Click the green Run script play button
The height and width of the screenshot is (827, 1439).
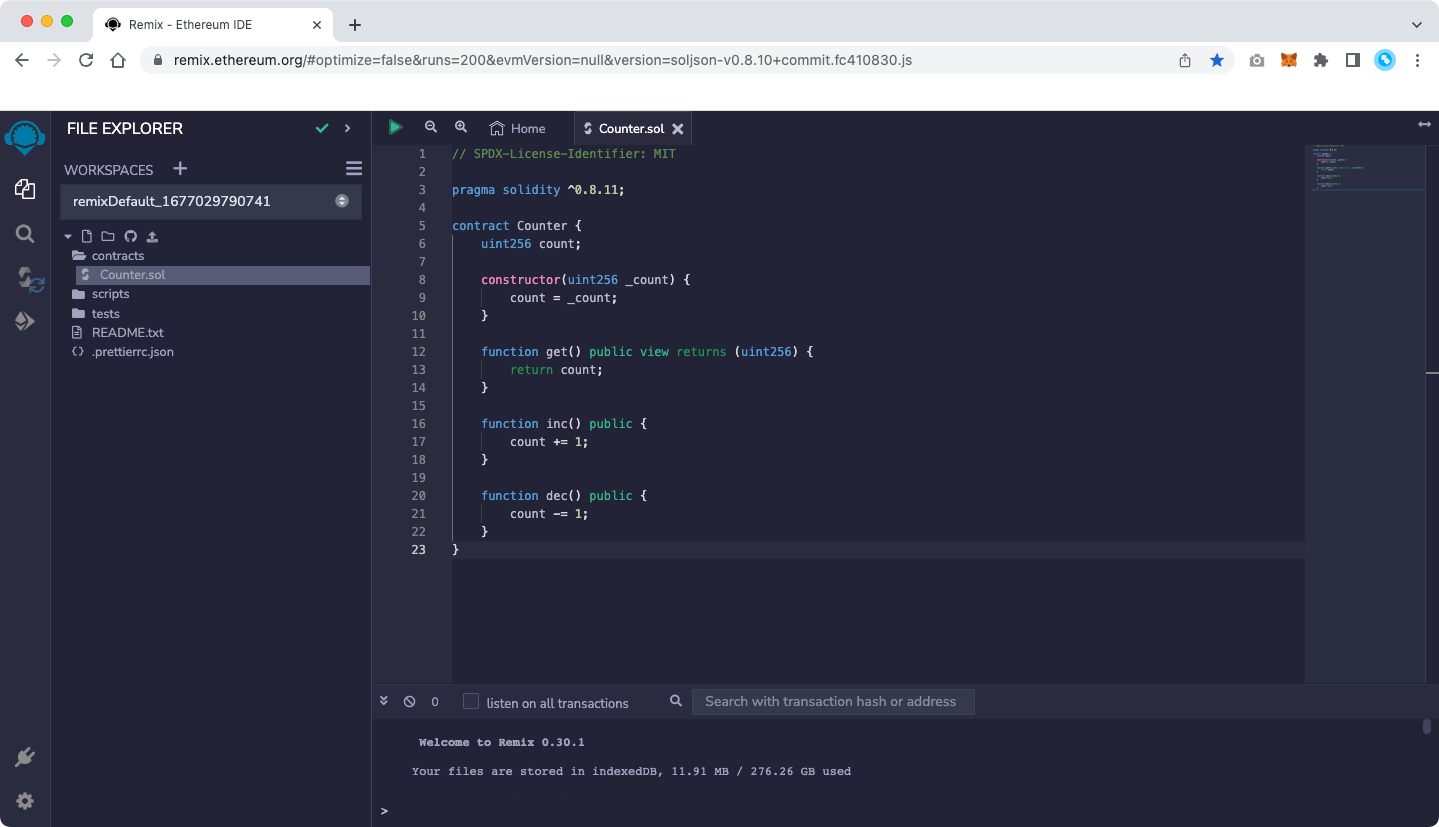tap(396, 128)
